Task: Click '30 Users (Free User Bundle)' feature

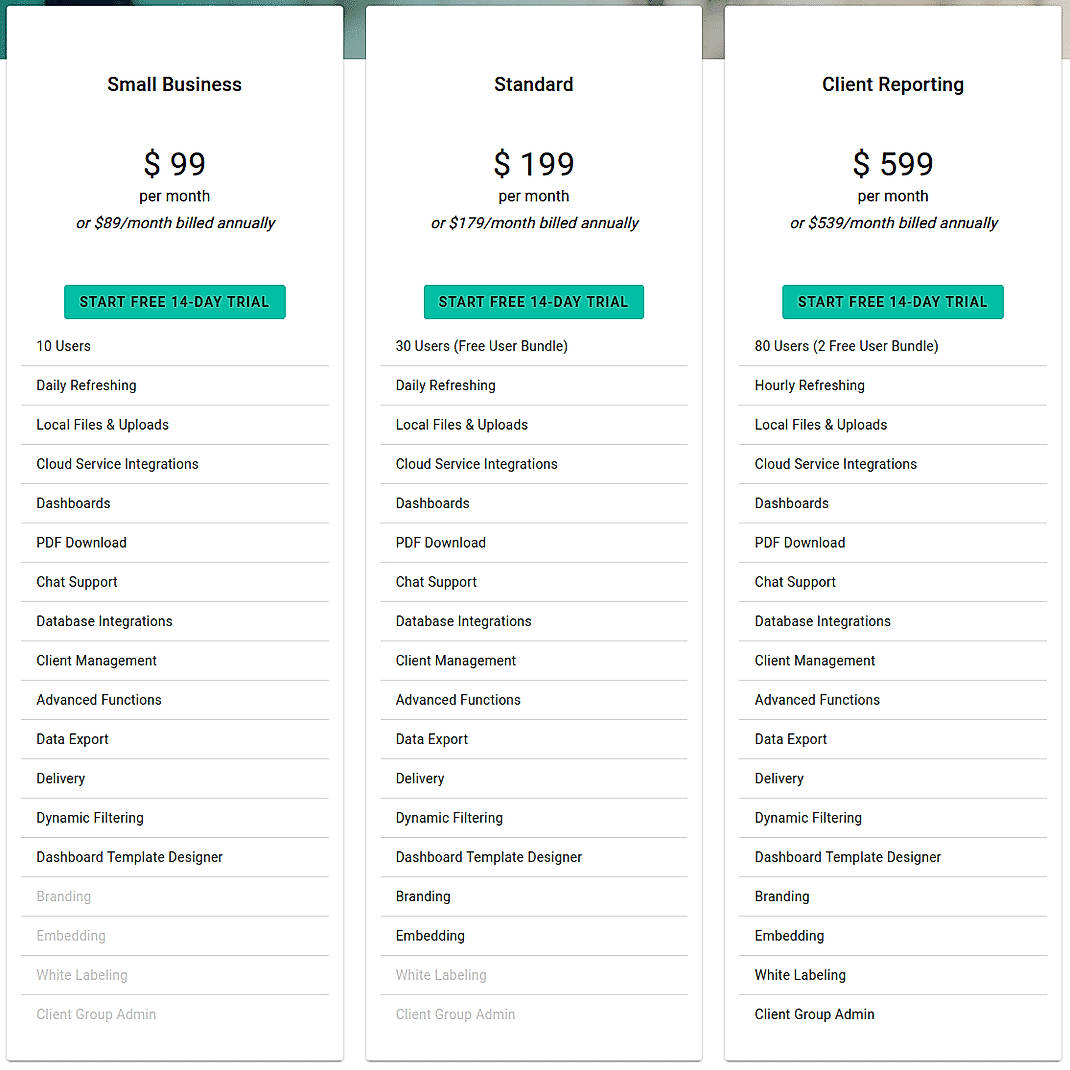Action: (481, 346)
